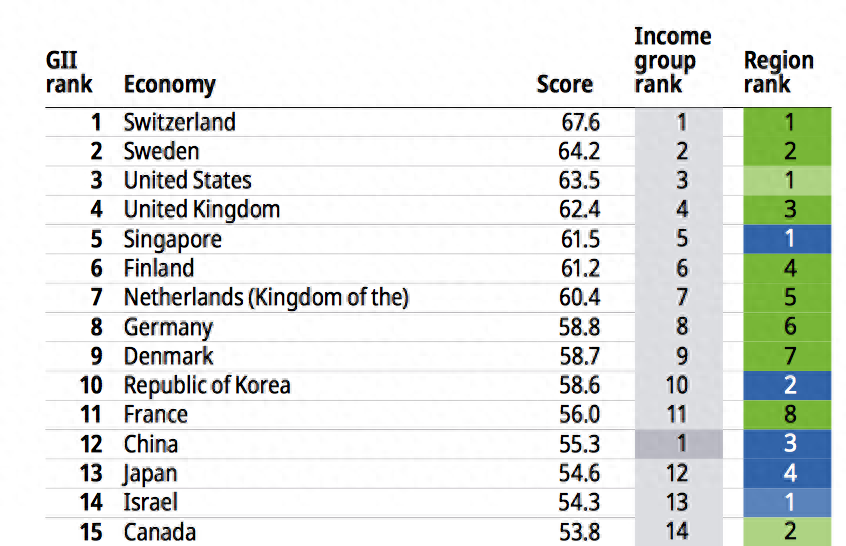Image resolution: width=846 pixels, height=546 pixels.
Task: Click Singapore's blue region rank cell
Action: (x=788, y=240)
